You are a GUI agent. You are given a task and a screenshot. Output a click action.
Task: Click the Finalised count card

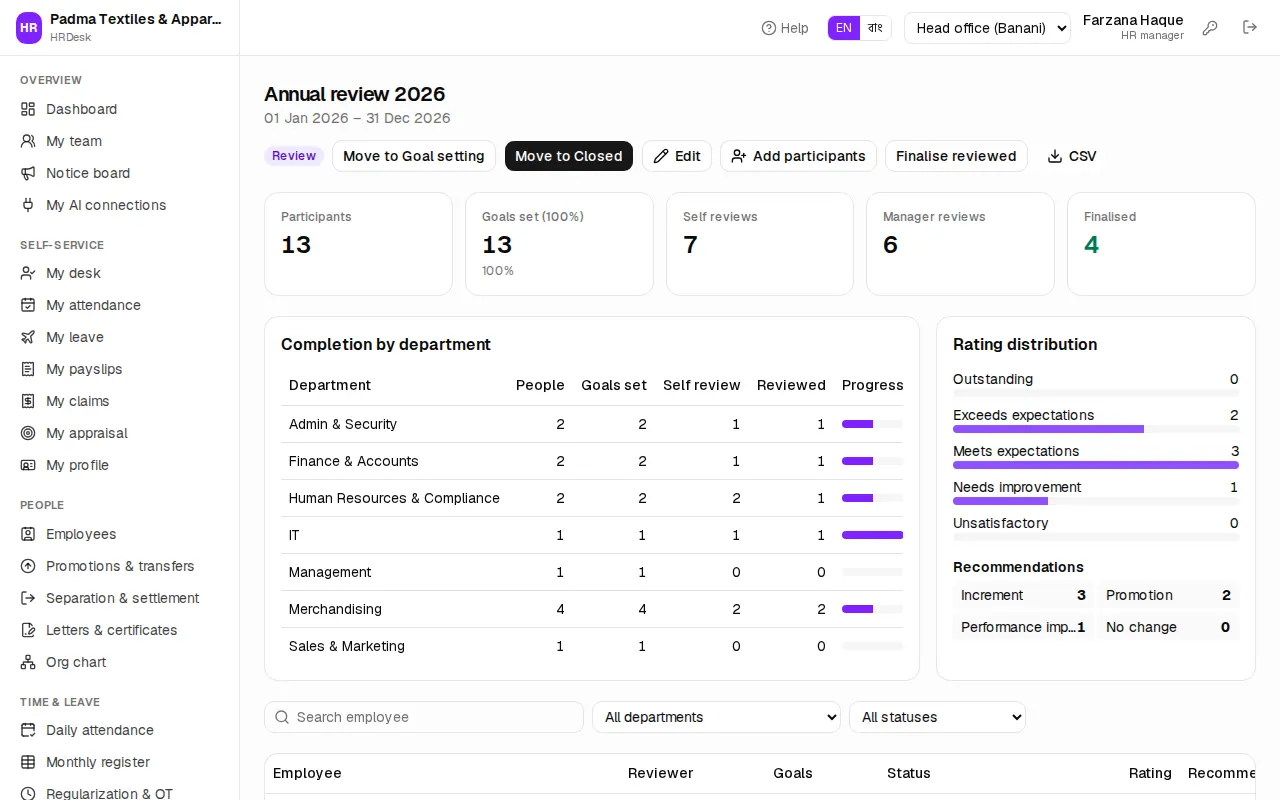tap(1161, 244)
